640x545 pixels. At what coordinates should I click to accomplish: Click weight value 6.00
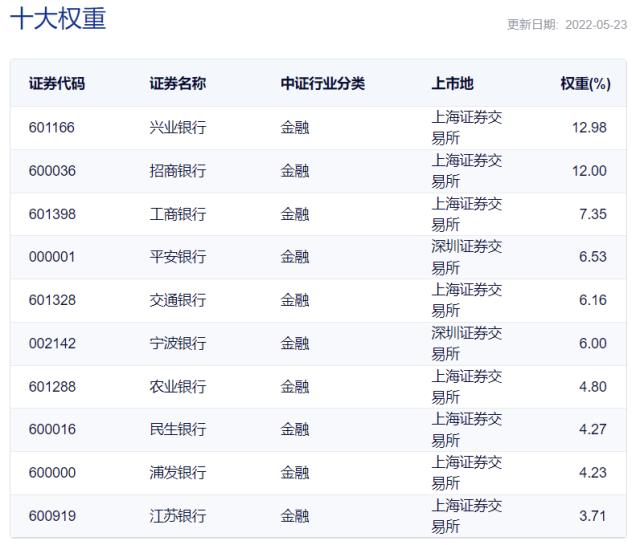click(x=593, y=343)
